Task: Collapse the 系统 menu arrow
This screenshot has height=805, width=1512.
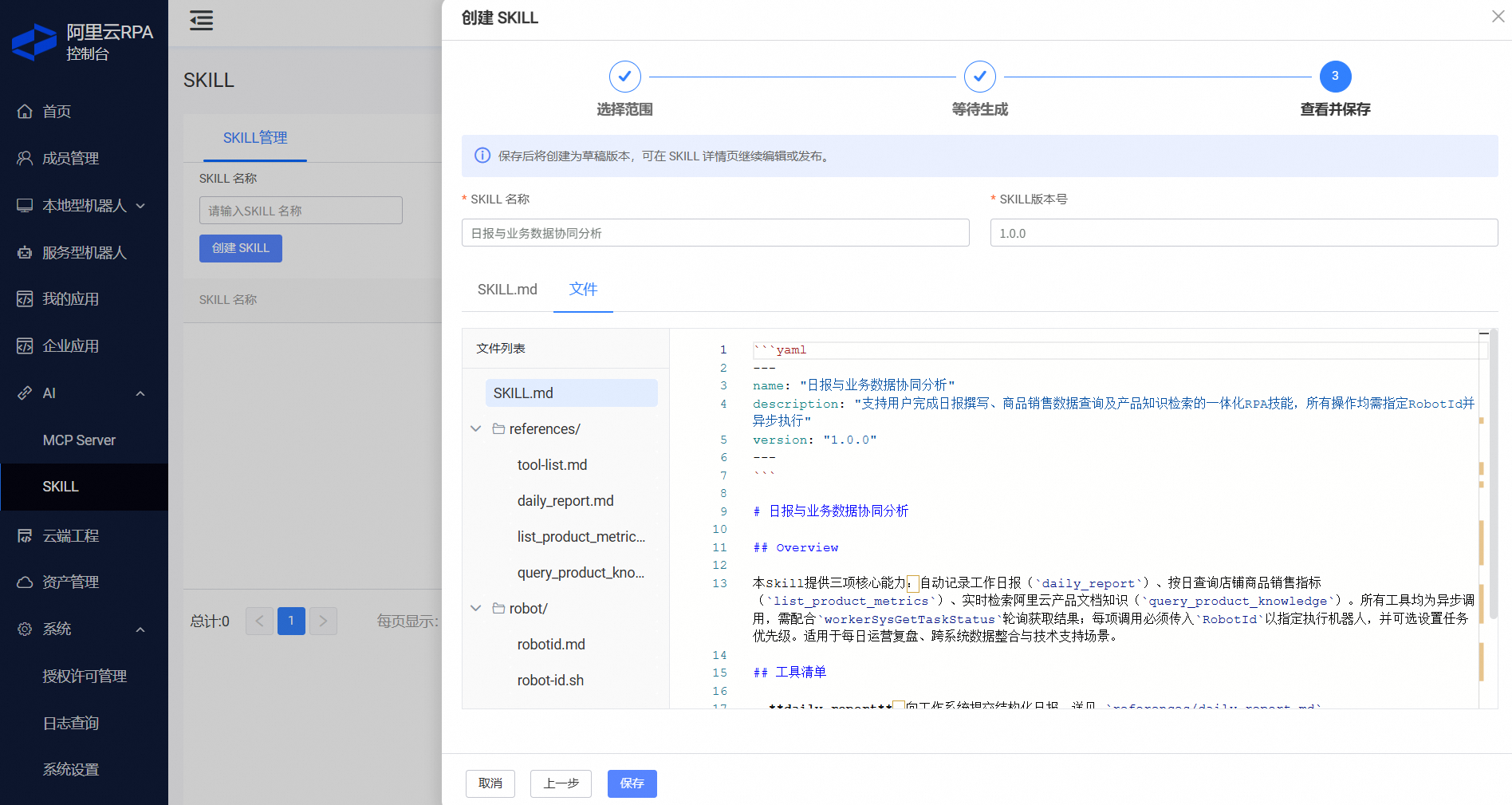Action: tap(140, 629)
